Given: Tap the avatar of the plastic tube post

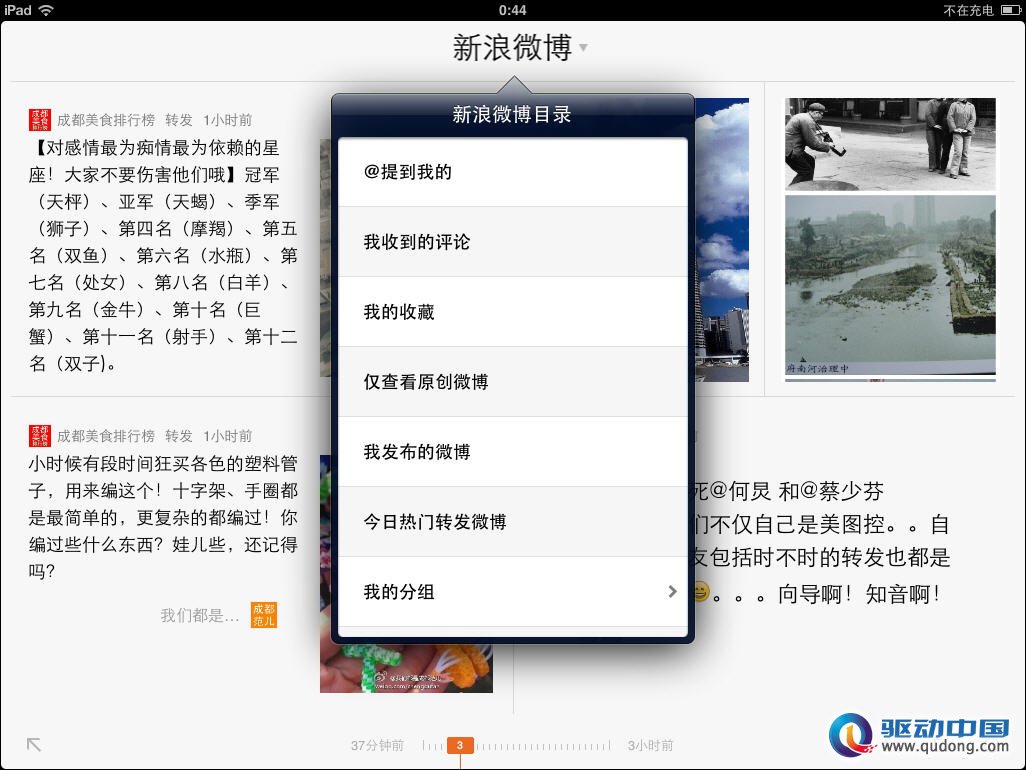Looking at the screenshot, I should pos(39,436).
